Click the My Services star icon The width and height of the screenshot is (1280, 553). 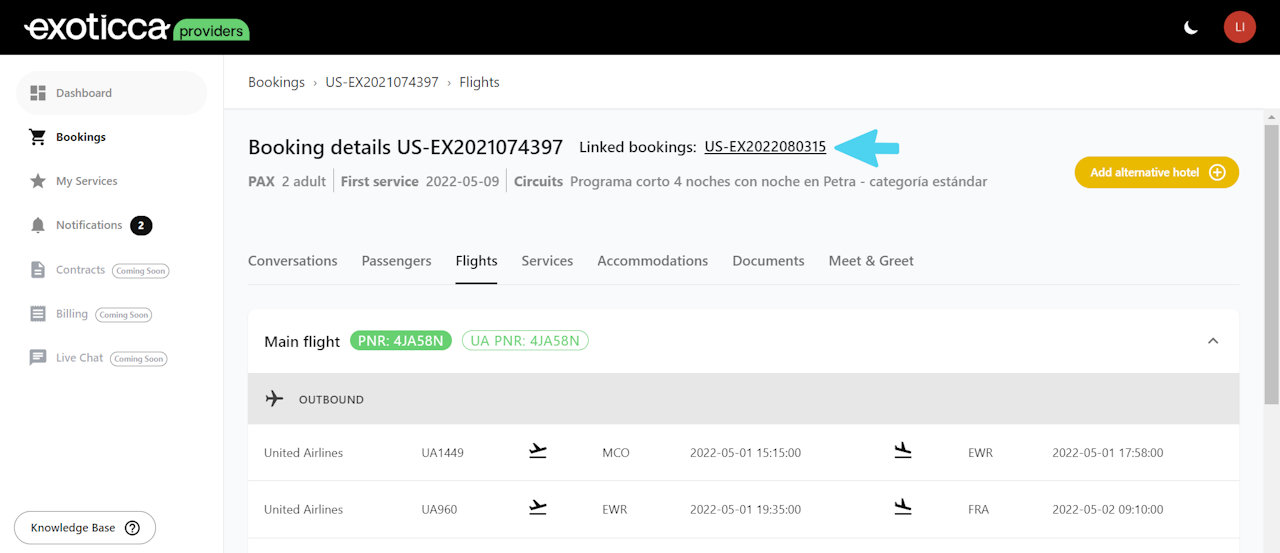[x=38, y=181]
